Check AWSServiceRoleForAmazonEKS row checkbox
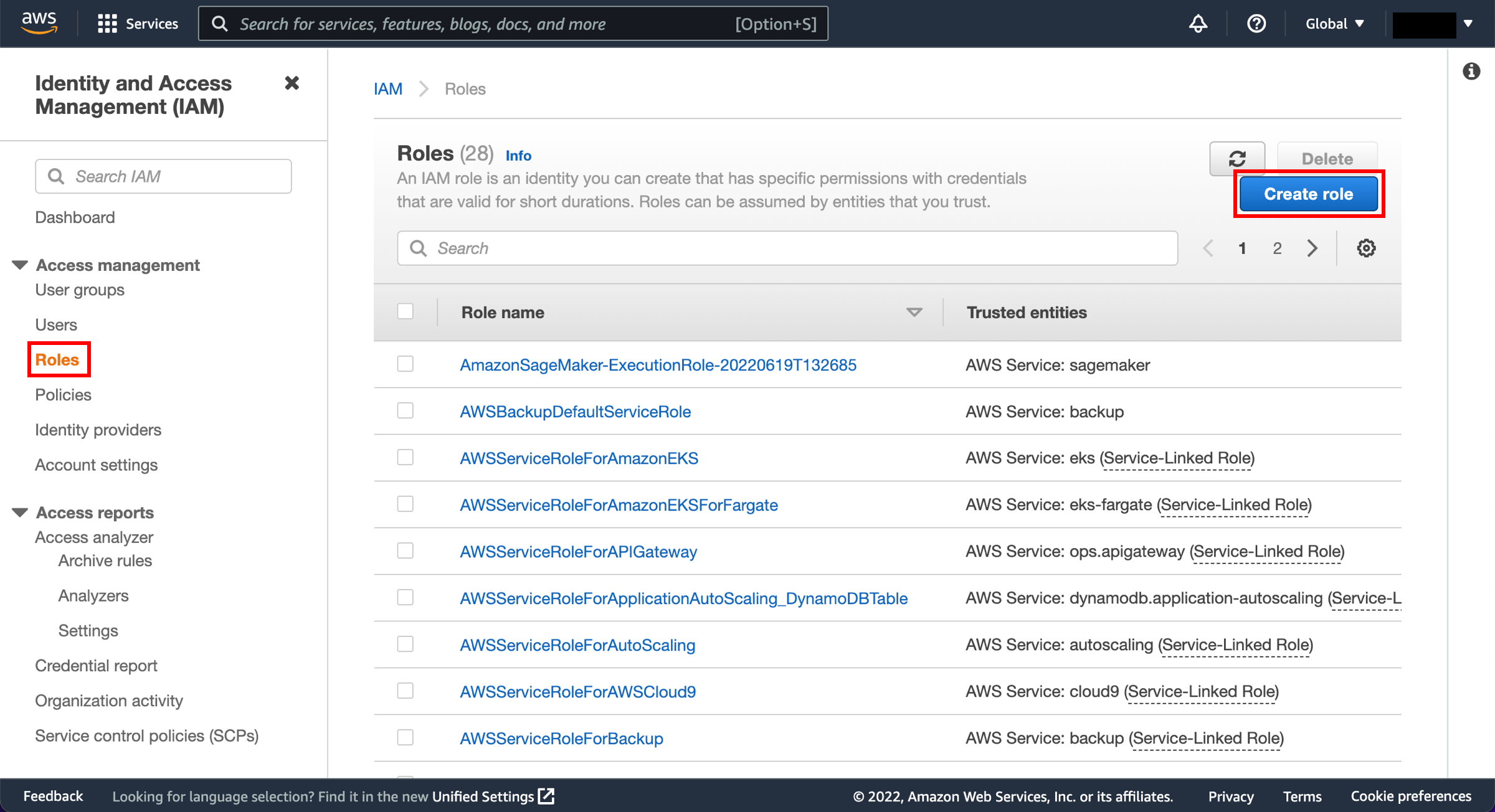1495x812 pixels. 406,457
